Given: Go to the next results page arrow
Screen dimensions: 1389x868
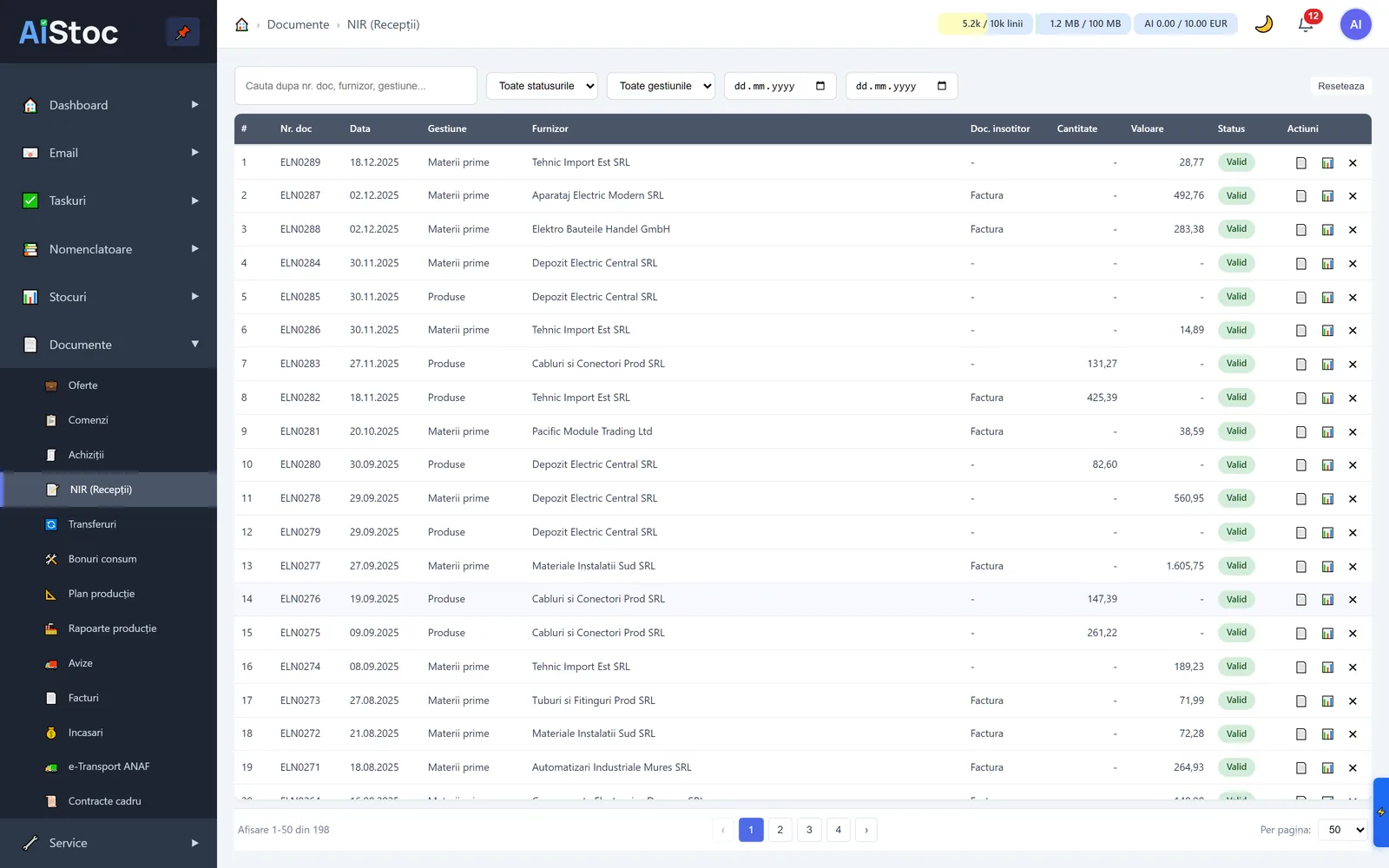Looking at the screenshot, I should [866, 830].
